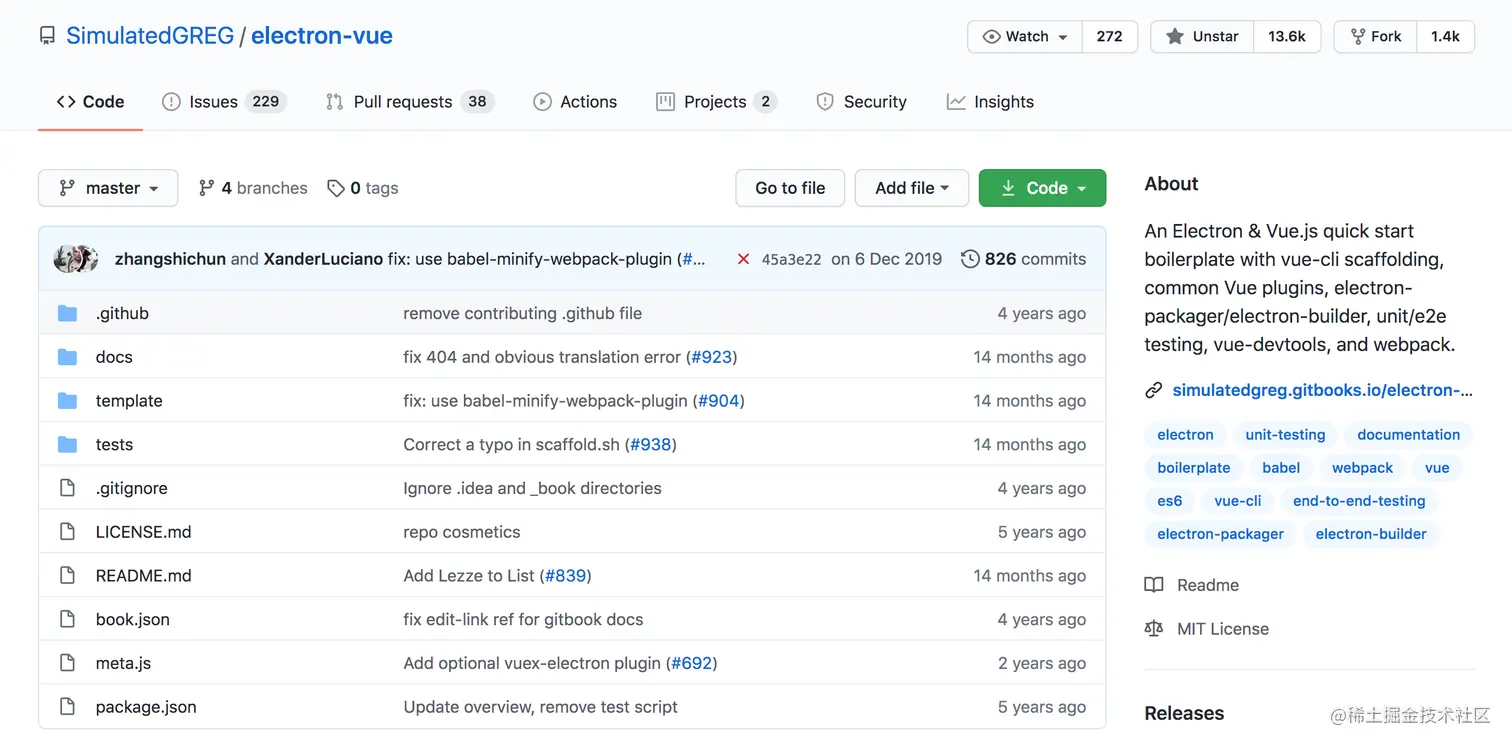The width and height of the screenshot is (1512, 747).
Task: Click the tags icon beside 0 tags
Action: pyautogui.click(x=336, y=188)
